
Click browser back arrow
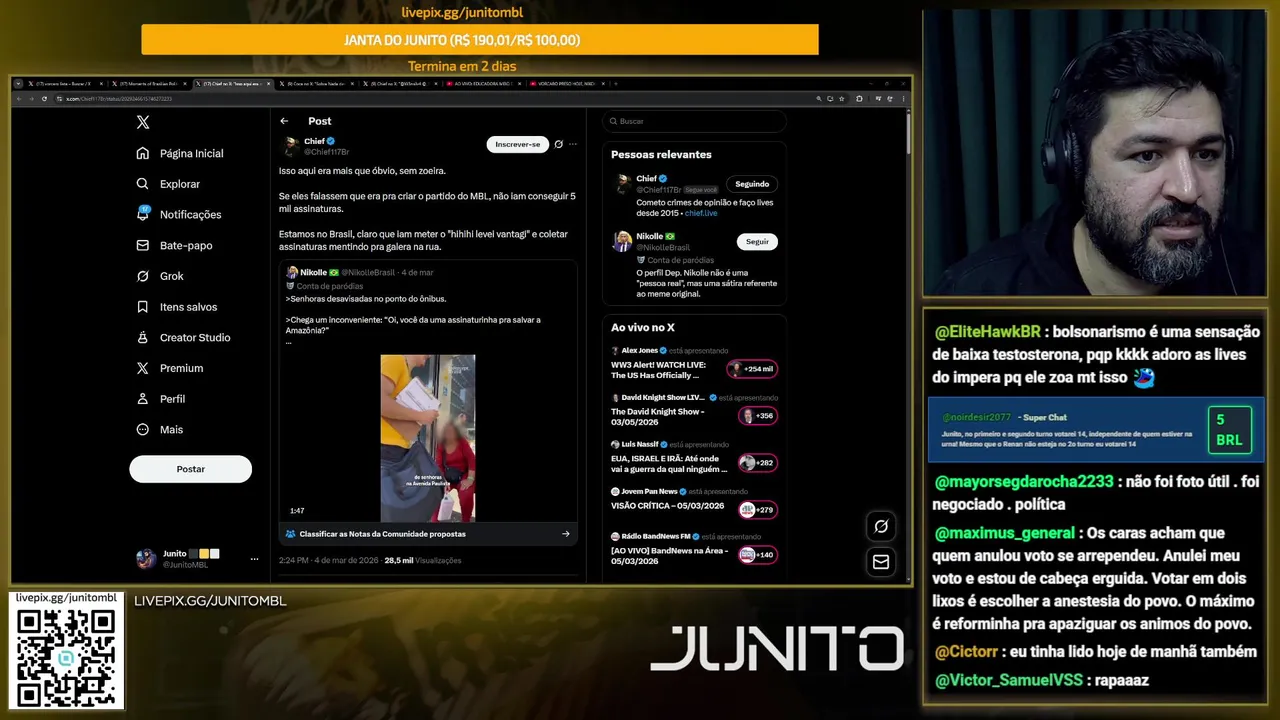click(19, 99)
